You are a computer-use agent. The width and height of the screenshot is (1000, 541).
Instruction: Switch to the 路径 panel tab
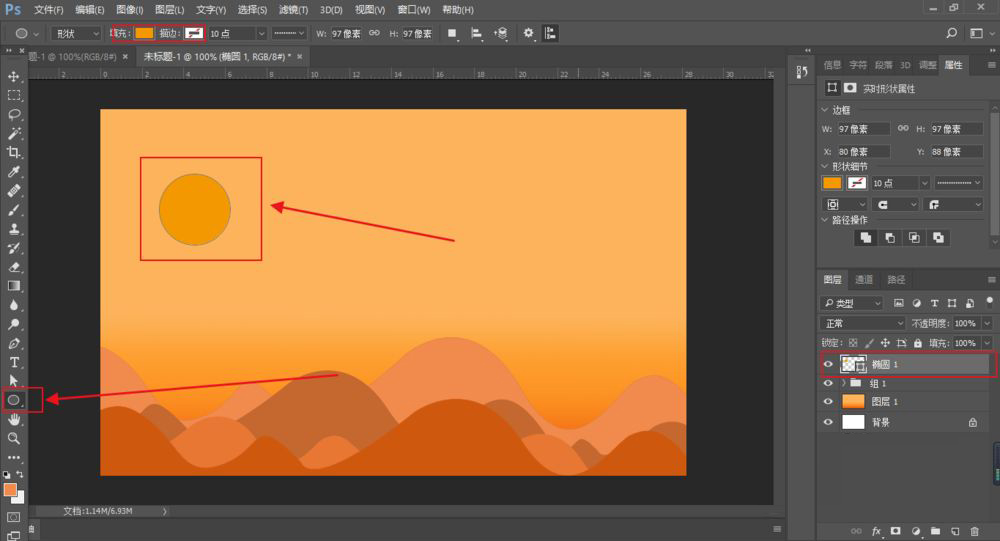coord(896,280)
